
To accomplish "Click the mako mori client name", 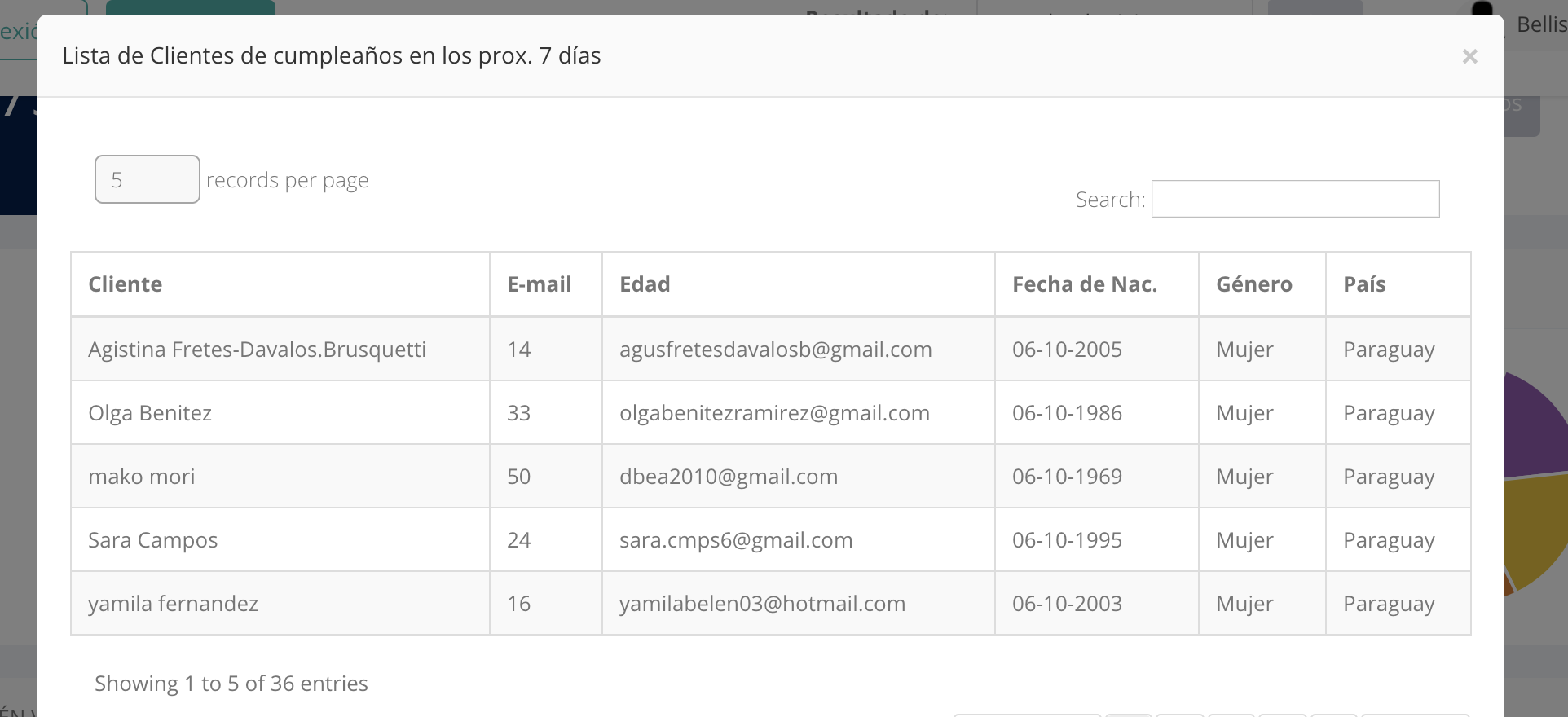I will (142, 477).
